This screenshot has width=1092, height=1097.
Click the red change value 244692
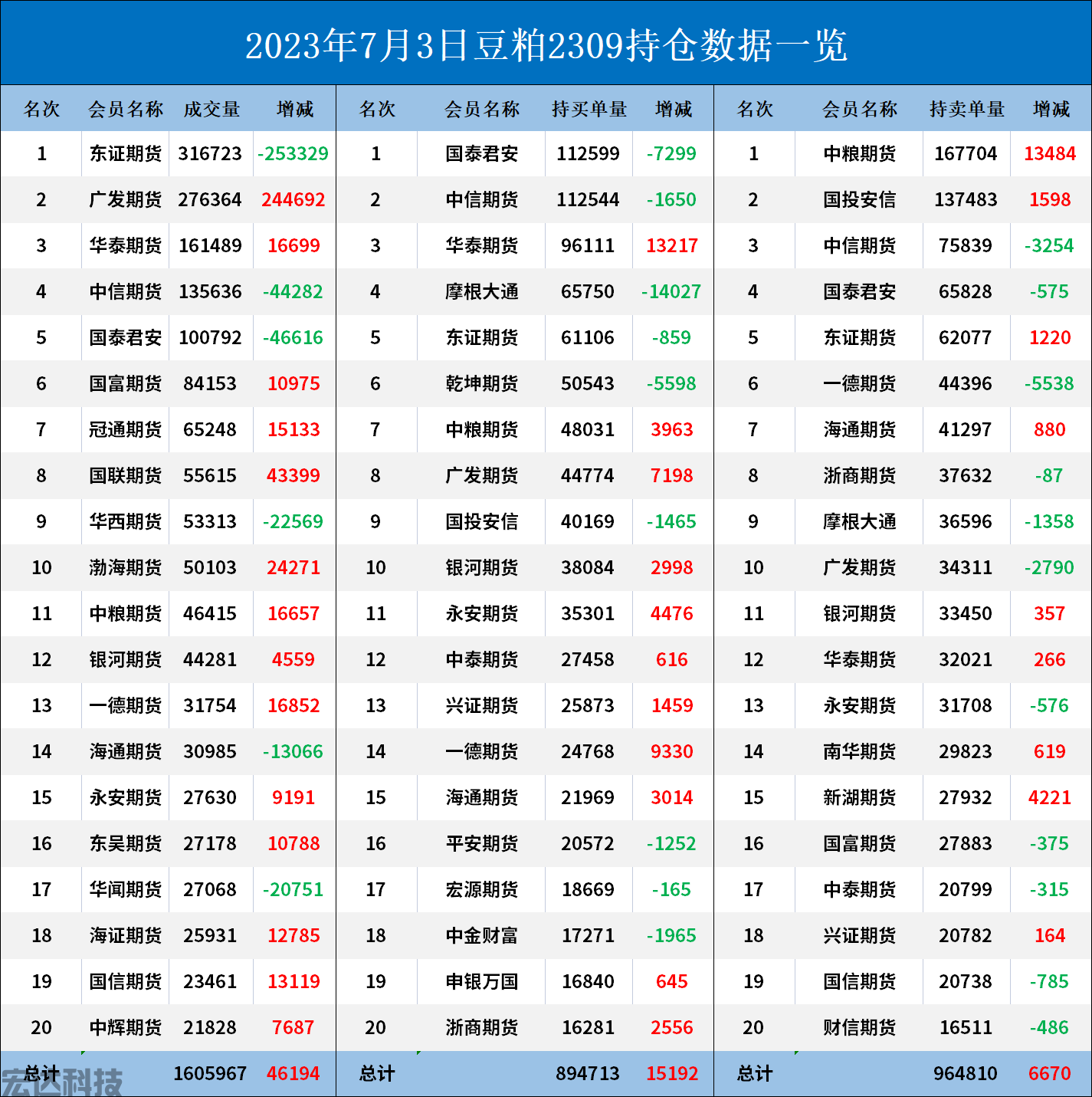[x=293, y=199]
